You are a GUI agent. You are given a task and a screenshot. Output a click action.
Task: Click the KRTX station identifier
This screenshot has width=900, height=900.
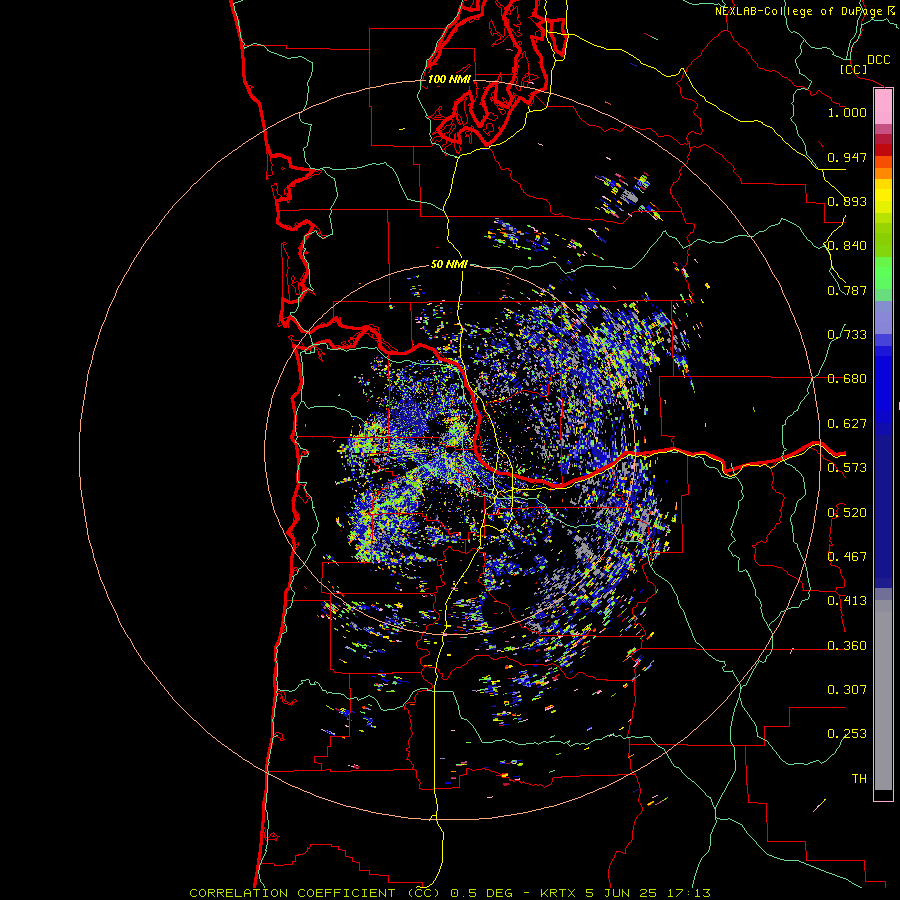tap(560, 893)
